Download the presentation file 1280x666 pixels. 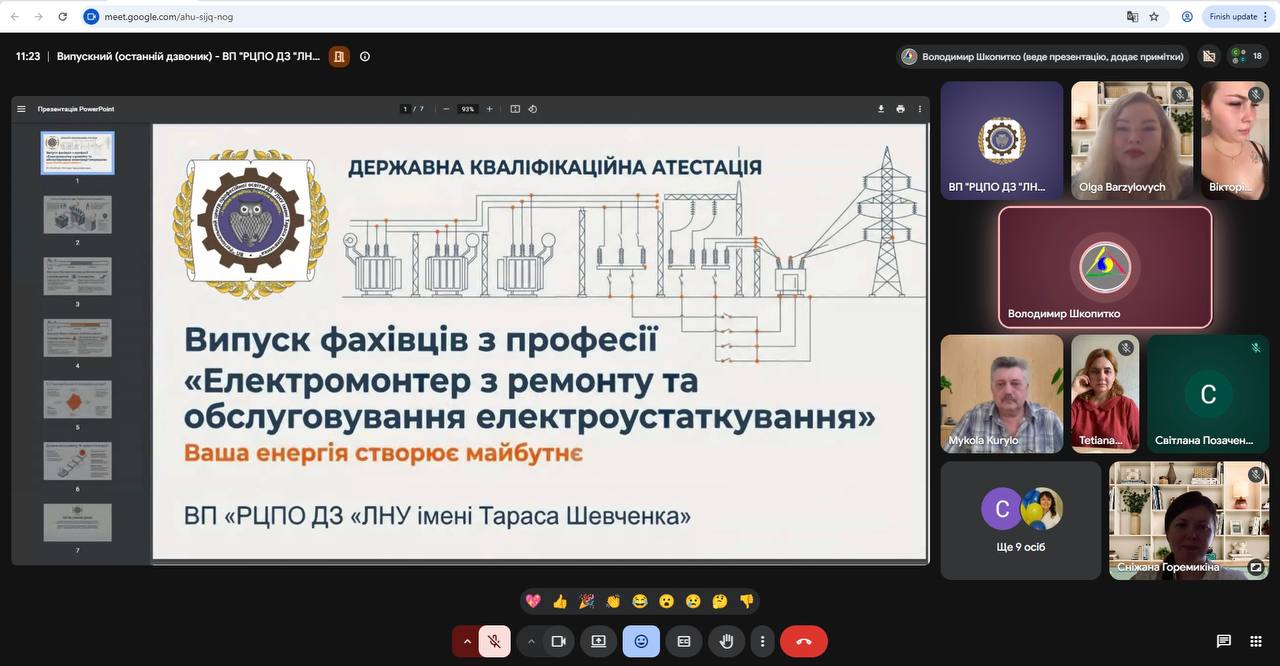[881, 109]
